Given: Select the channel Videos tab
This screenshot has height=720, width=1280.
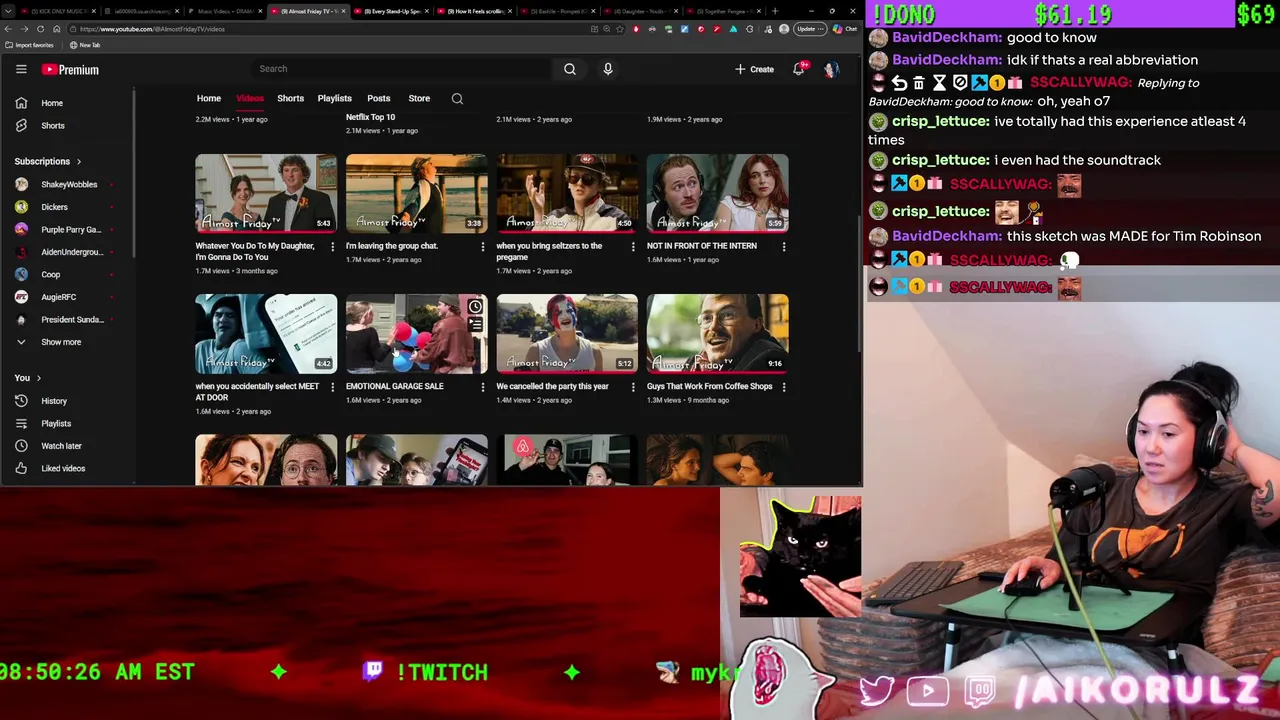Looking at the screenshot, I should (250, 98).
